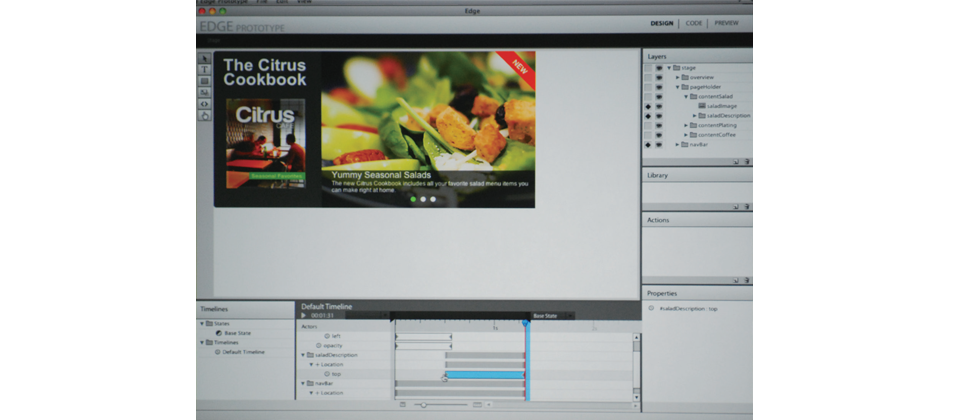The height and width of the screenshot is (420, 960).
Task: Click the 'The Citrus Cookbook' title text
Action: pyautogui.click(x=264, y=72)
